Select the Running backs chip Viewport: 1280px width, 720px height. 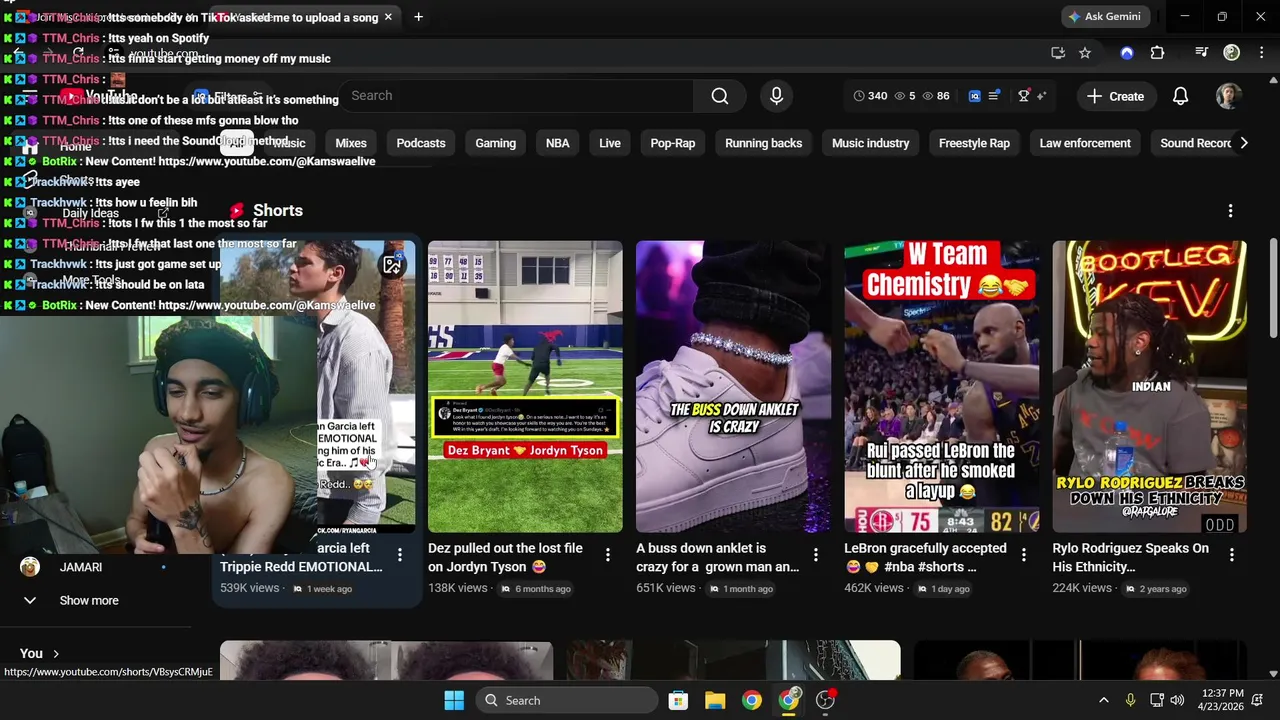[764, 143]
